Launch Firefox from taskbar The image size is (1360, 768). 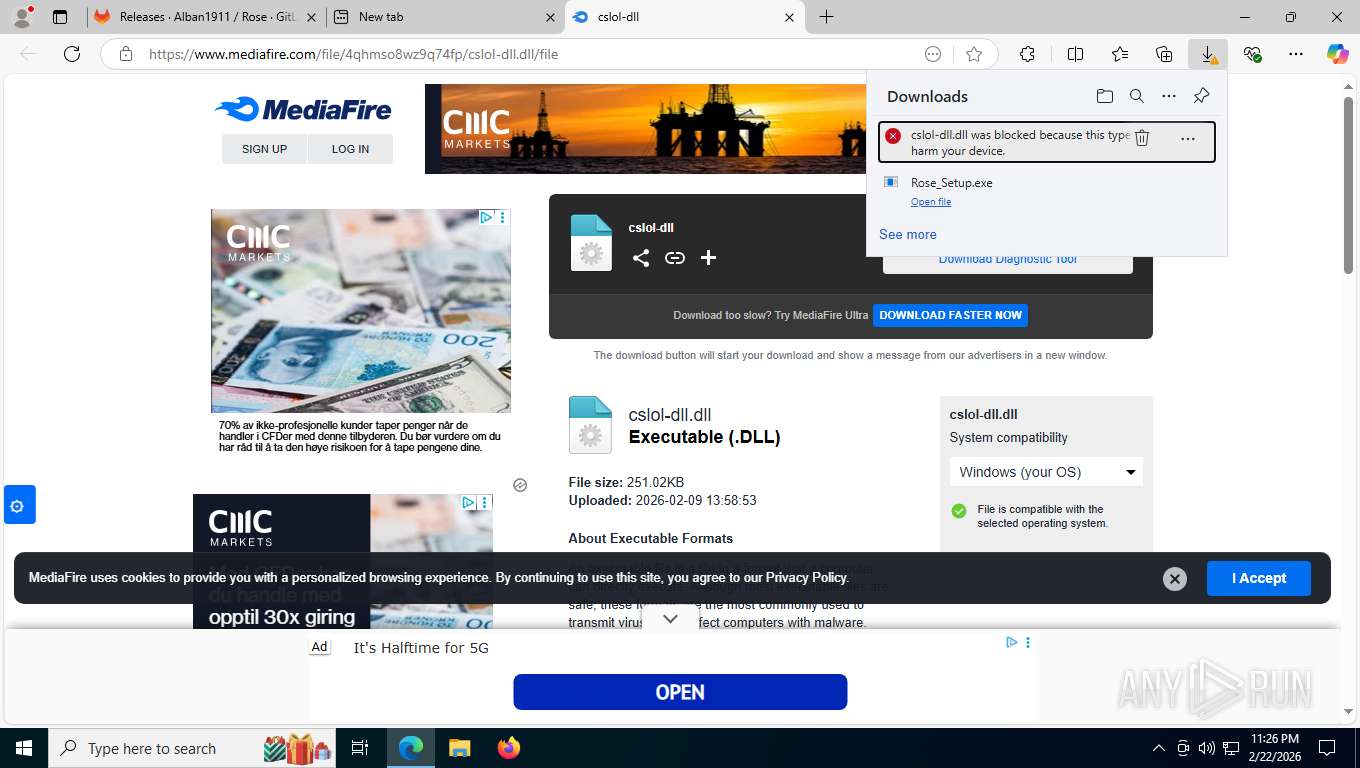click(509, 748)
